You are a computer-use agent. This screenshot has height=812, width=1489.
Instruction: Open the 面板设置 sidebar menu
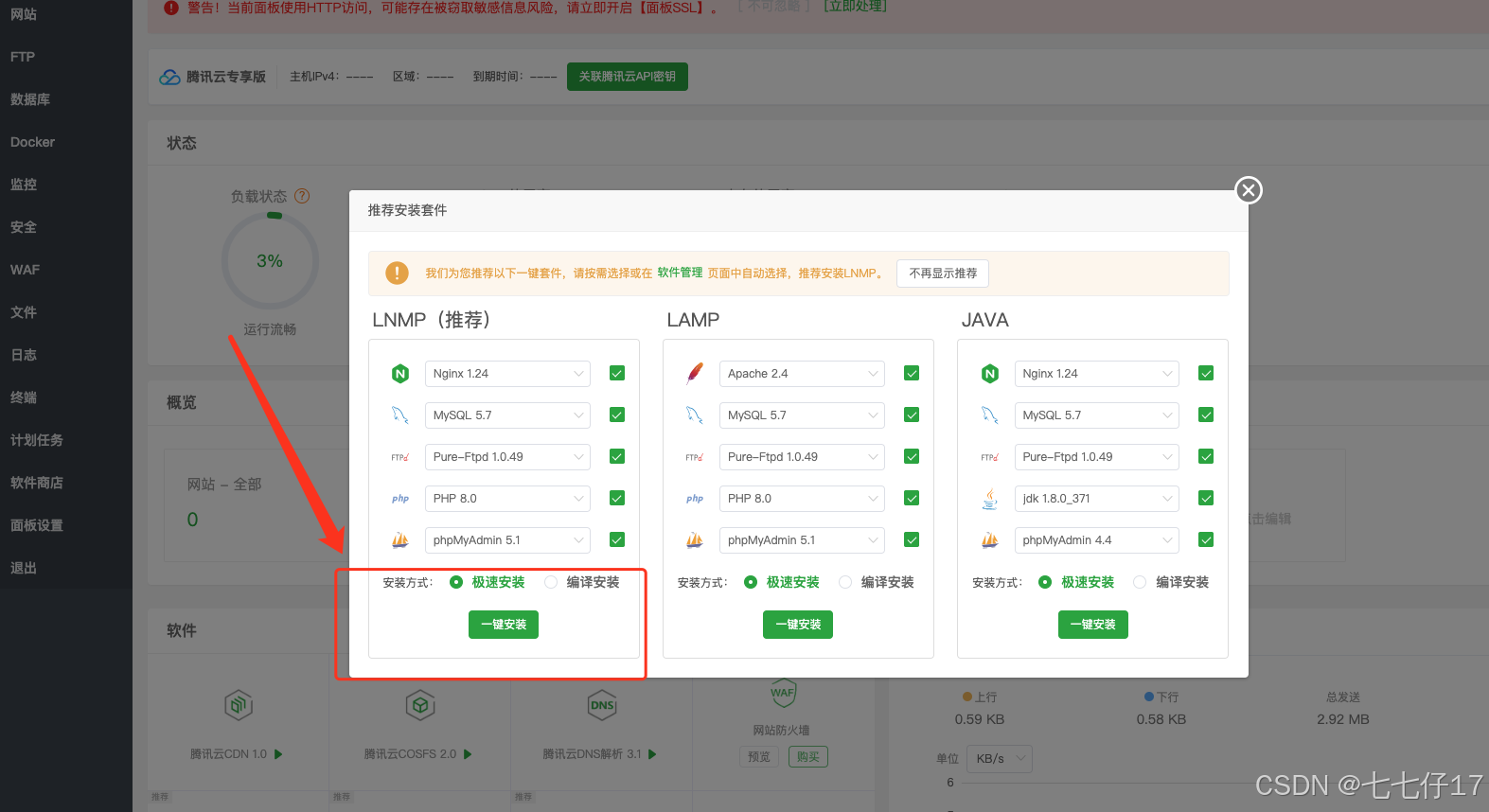66,525
